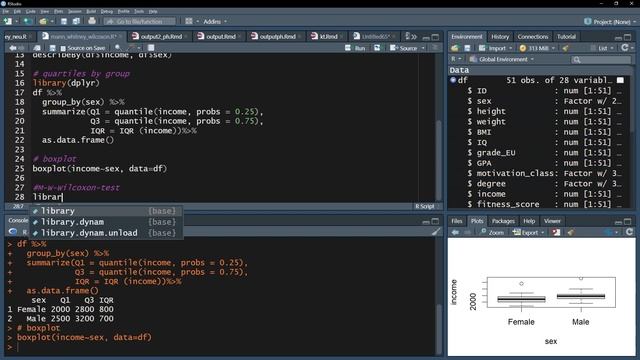
Task: Clear the console with broom icon
Action: point(436,232)
